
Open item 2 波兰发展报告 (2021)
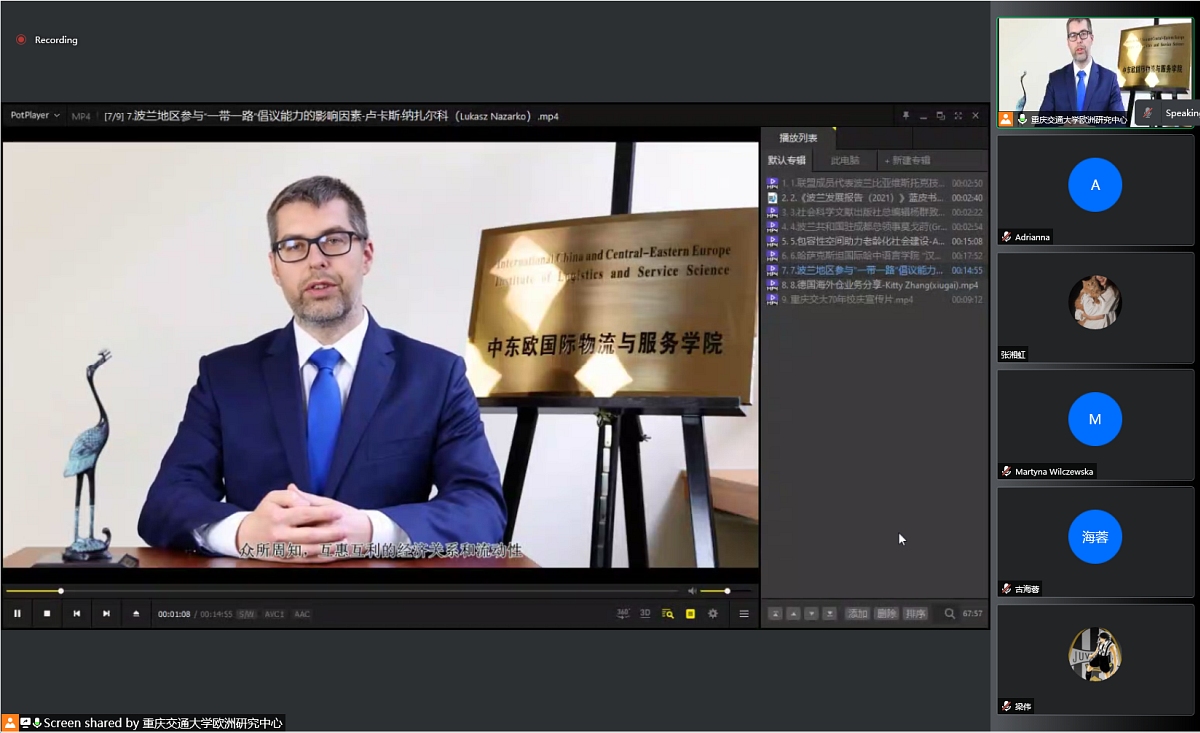pyautogui.click(x=875, y=198)
